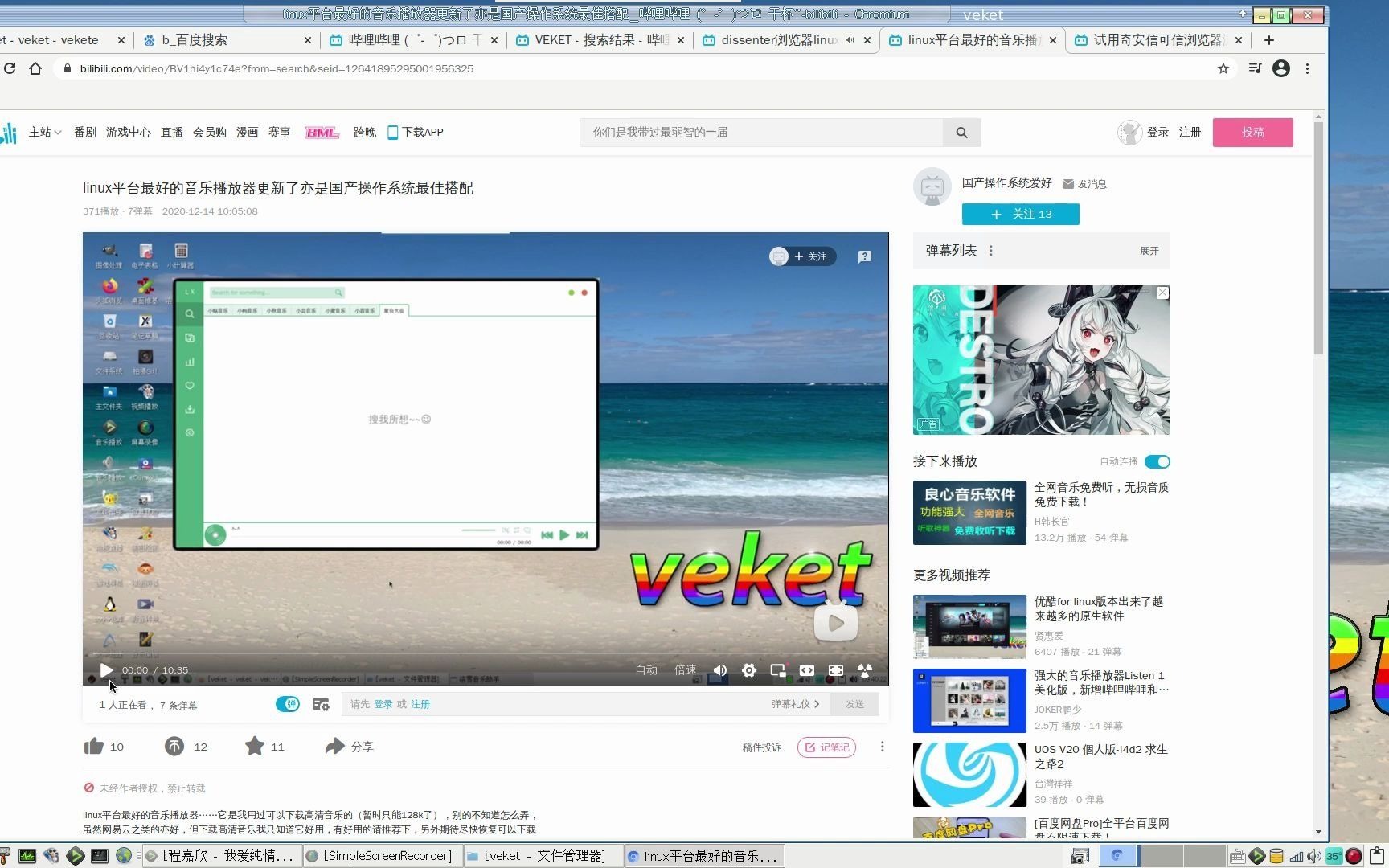
Task: Click the uploader avatar 国产操作系统爱好
Action: 932,186
